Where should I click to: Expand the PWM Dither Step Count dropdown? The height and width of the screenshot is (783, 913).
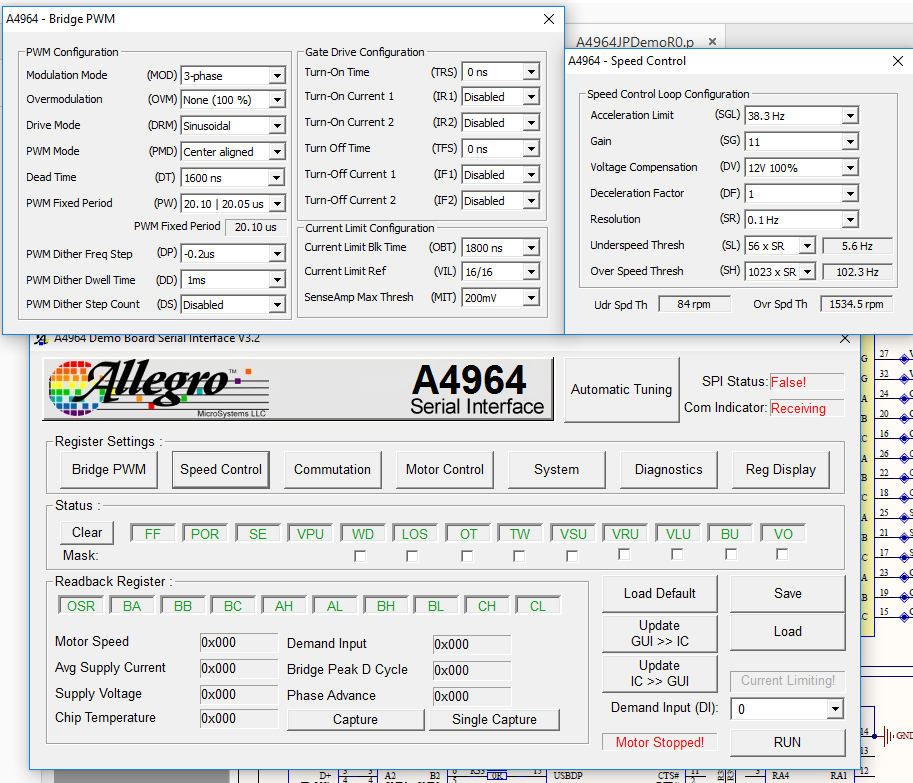[278, 304]
